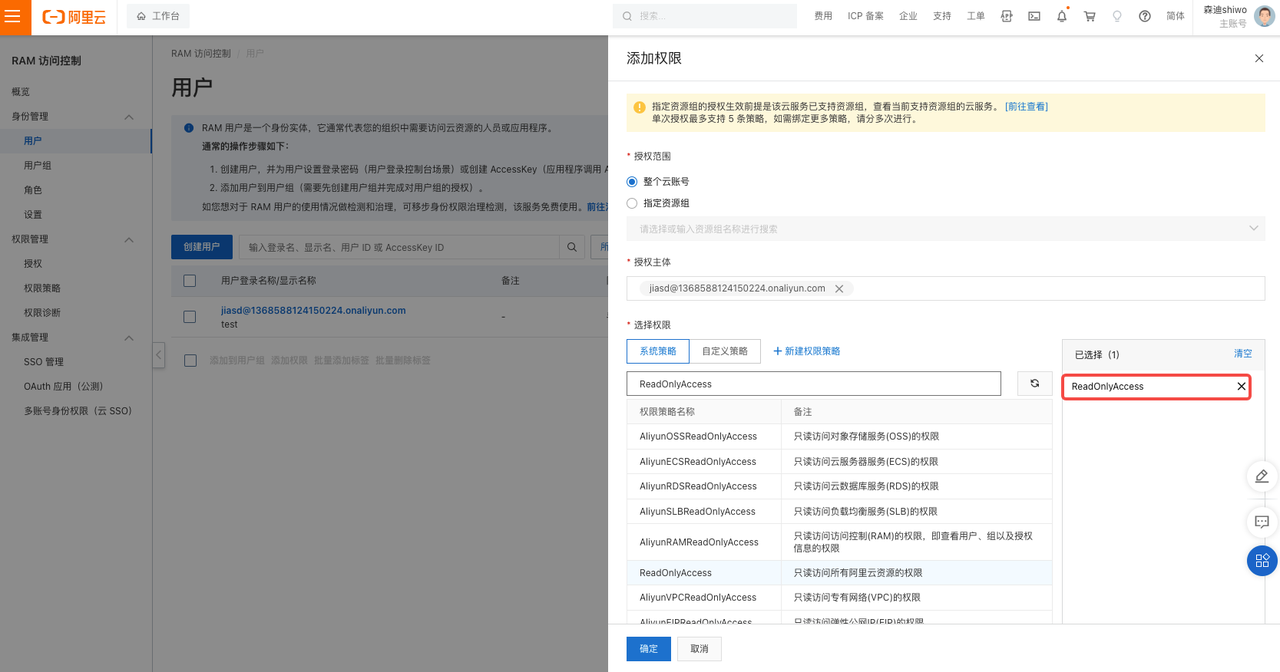Image resolution: width=1280 pixels, height=672 pixels.
Task: Collapse the left sidebar with arrow handle
Action: click(x=158, y=355)
